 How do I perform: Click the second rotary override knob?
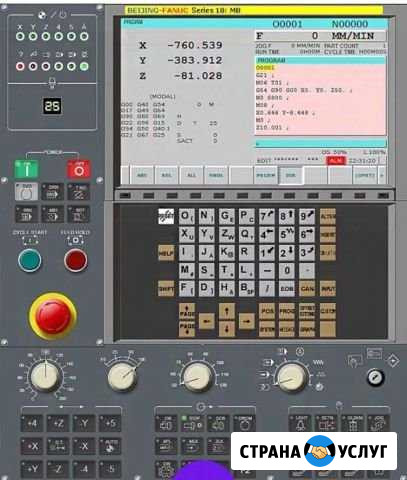[122, 377]
